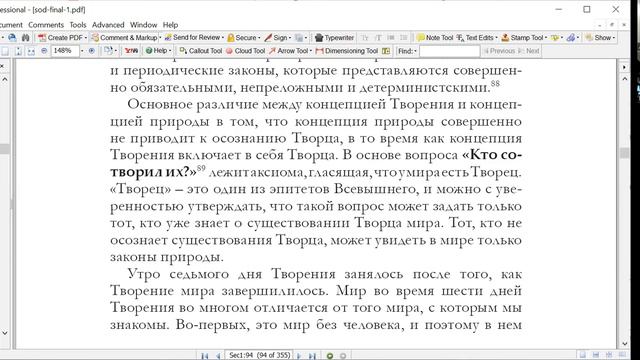
Task: Open the Help menu in menu bar
Action: 170,25
